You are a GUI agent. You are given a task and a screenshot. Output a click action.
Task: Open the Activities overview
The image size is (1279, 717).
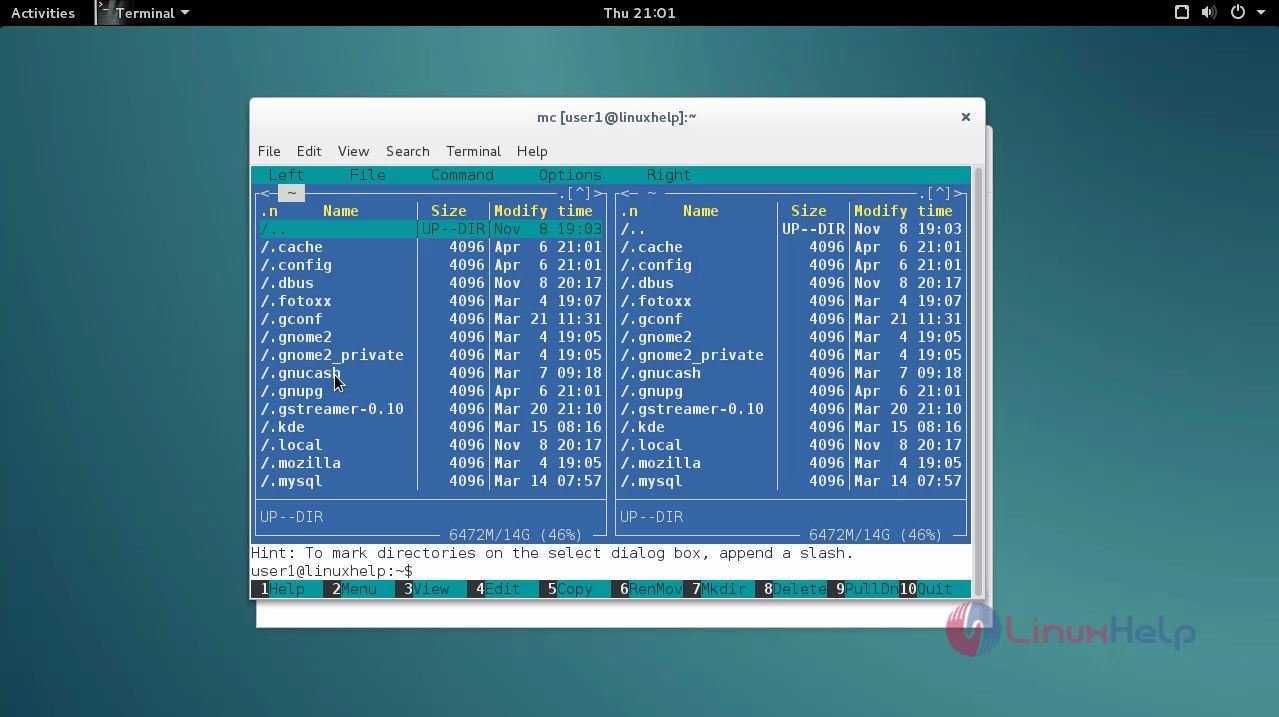(x=43, y=13)
